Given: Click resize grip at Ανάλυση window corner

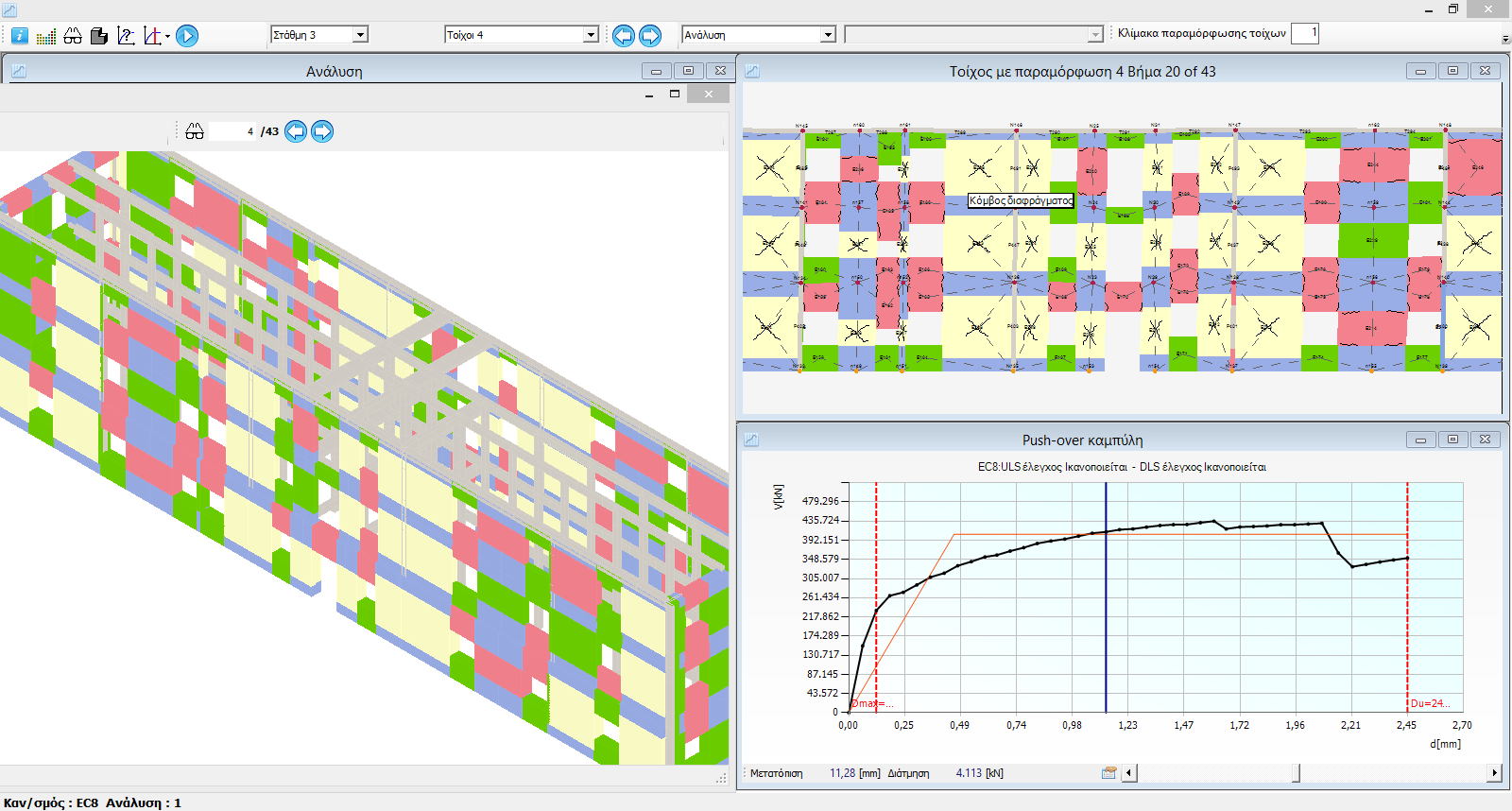Looking at the screenshot, I should 722,778.
